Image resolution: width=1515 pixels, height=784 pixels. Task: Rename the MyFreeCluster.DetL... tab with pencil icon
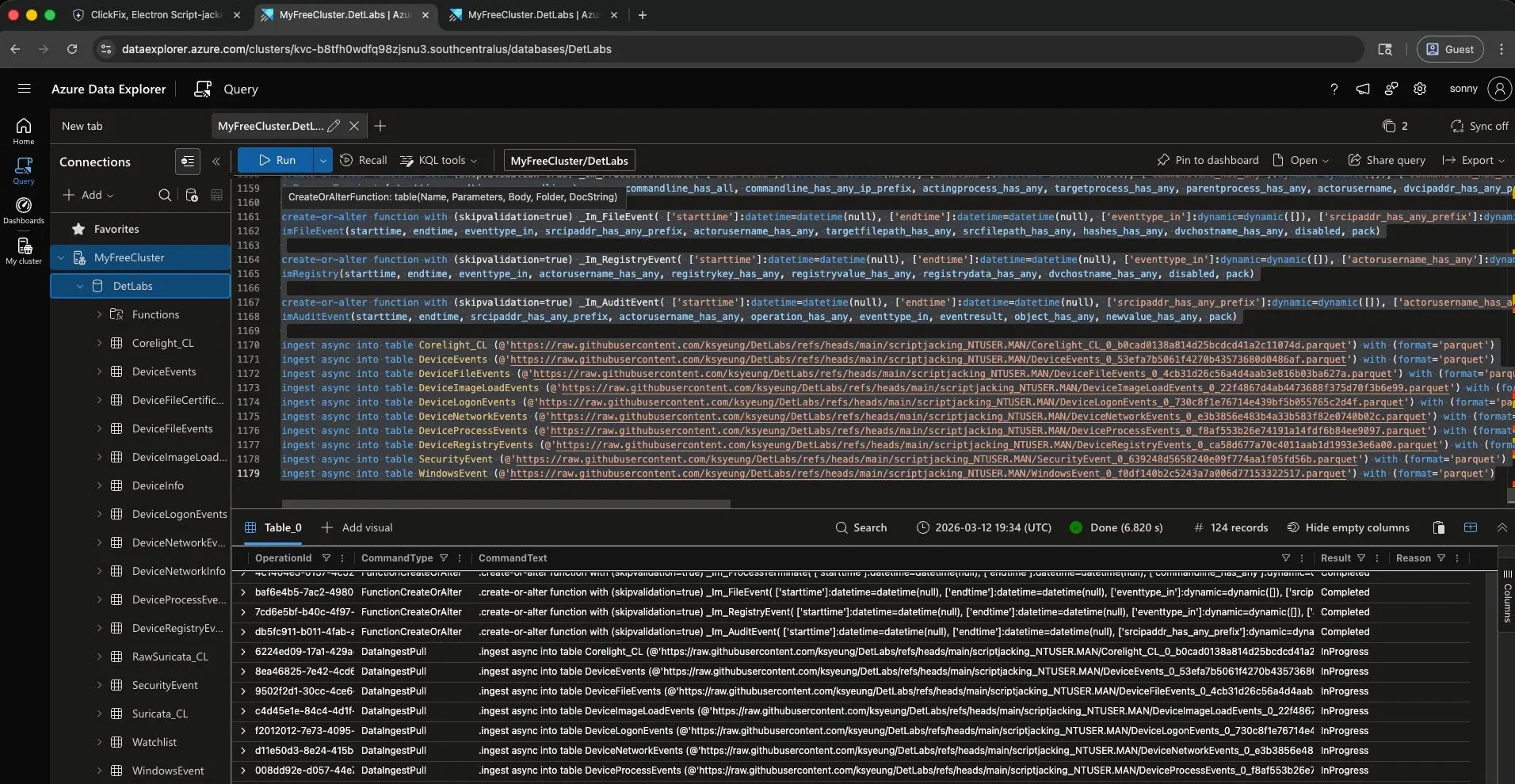334,126
